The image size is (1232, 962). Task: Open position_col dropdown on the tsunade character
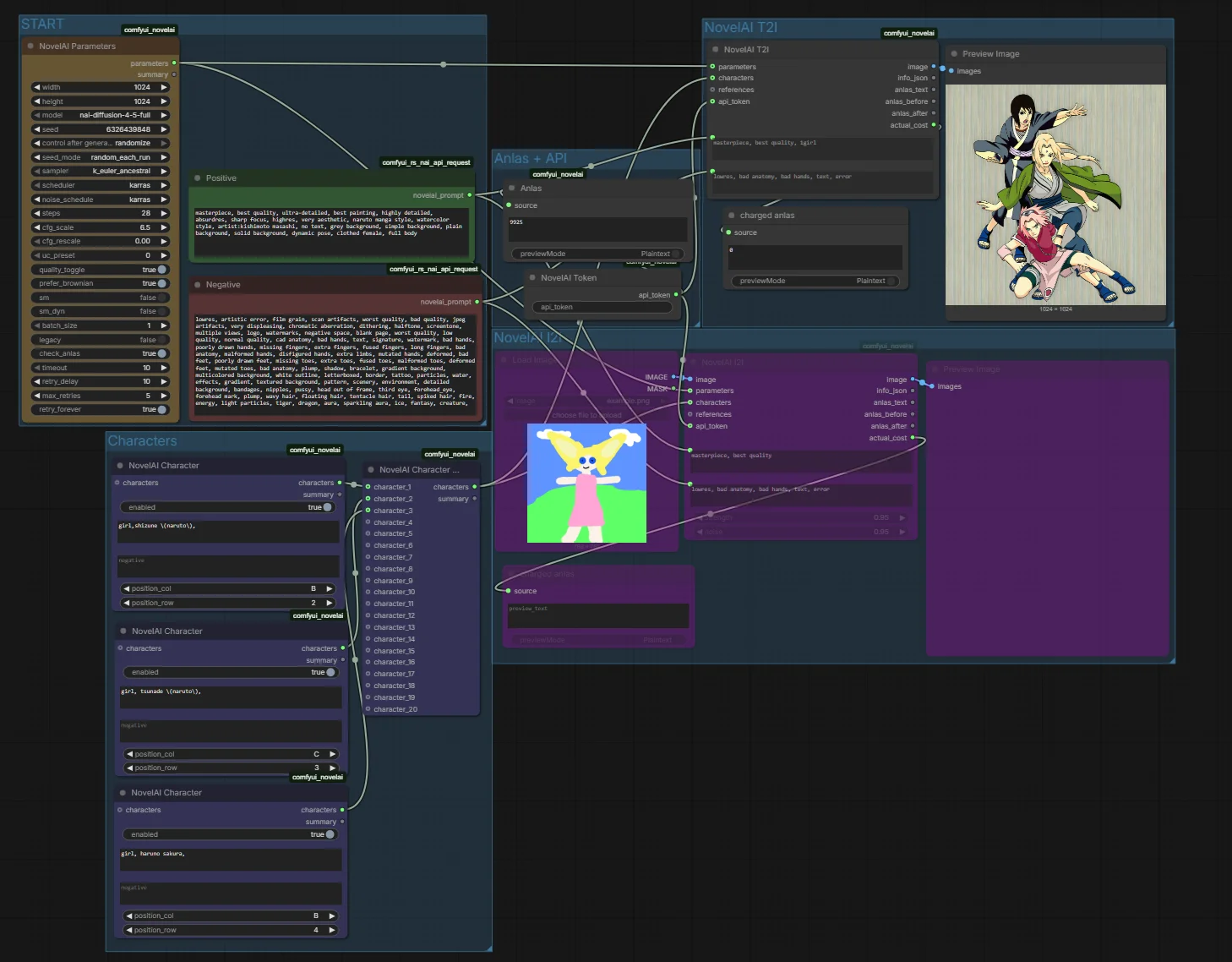click(x=232, y=754)
